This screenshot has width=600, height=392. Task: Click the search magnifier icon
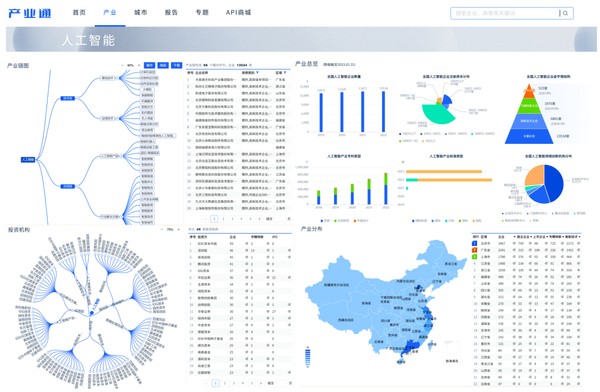[565, 13]
